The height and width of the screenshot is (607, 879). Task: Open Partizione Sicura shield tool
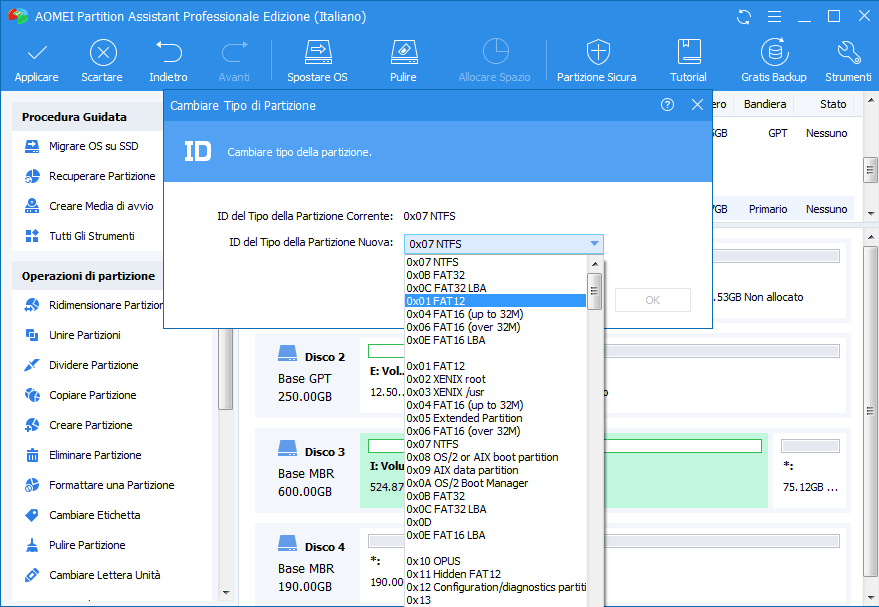point(597,53)
